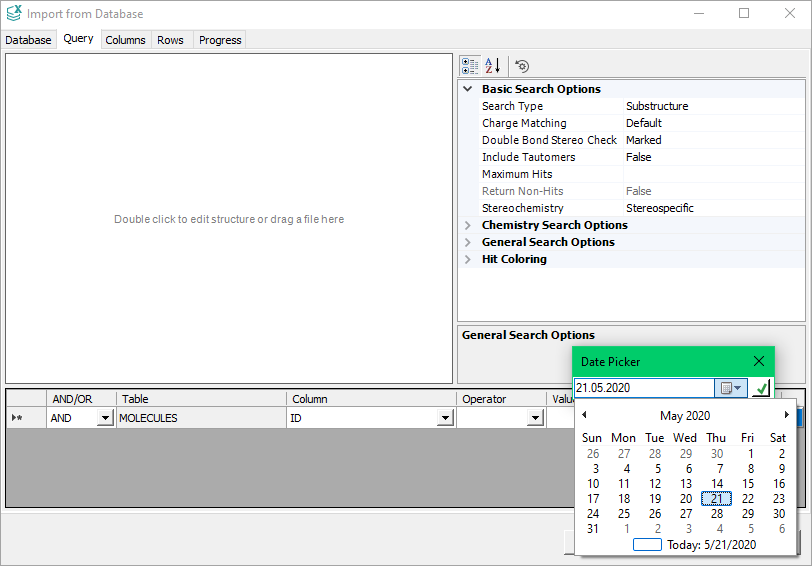Expand the Hit Coloring section
The width and height of the screenshot is (812, 566).
(467, 259)
